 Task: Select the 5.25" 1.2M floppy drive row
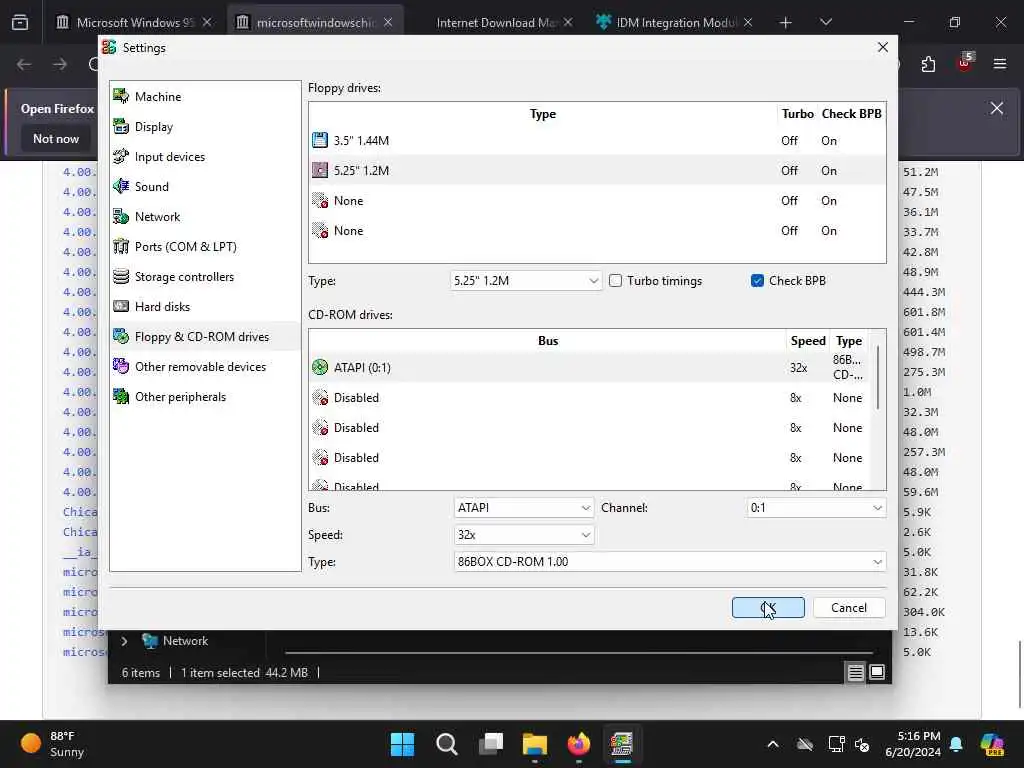coord(597,170)
